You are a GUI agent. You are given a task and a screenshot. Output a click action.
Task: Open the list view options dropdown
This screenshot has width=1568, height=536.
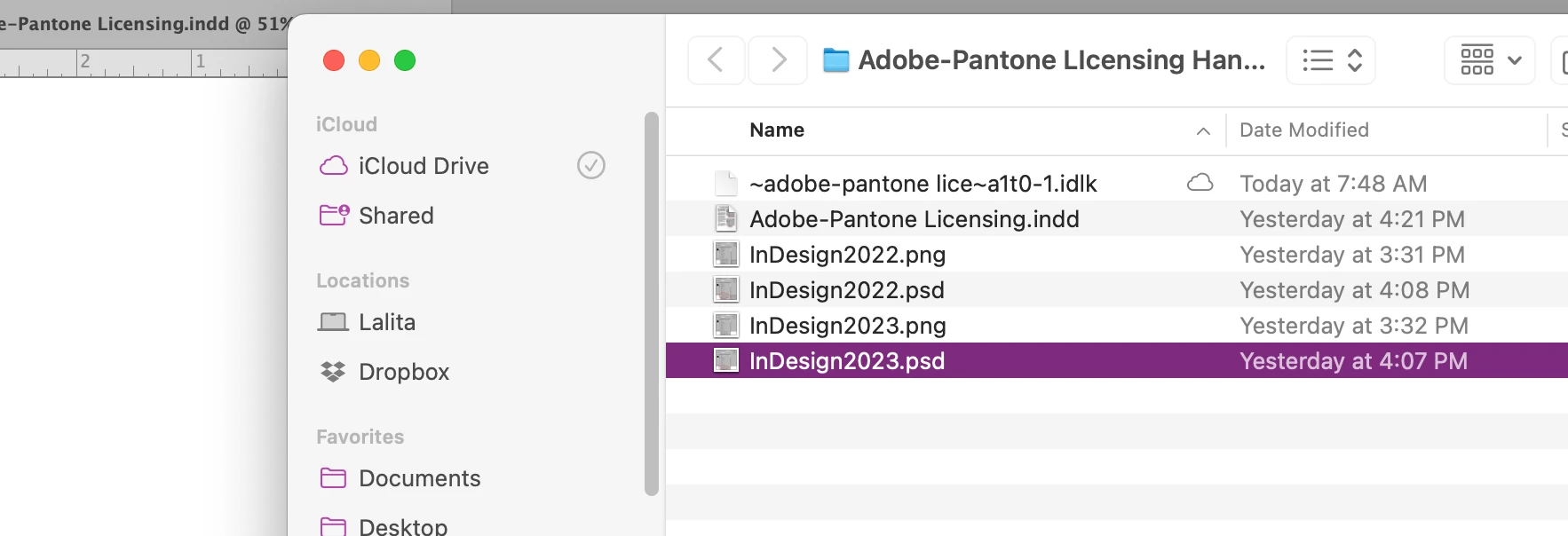[1330, 60]
